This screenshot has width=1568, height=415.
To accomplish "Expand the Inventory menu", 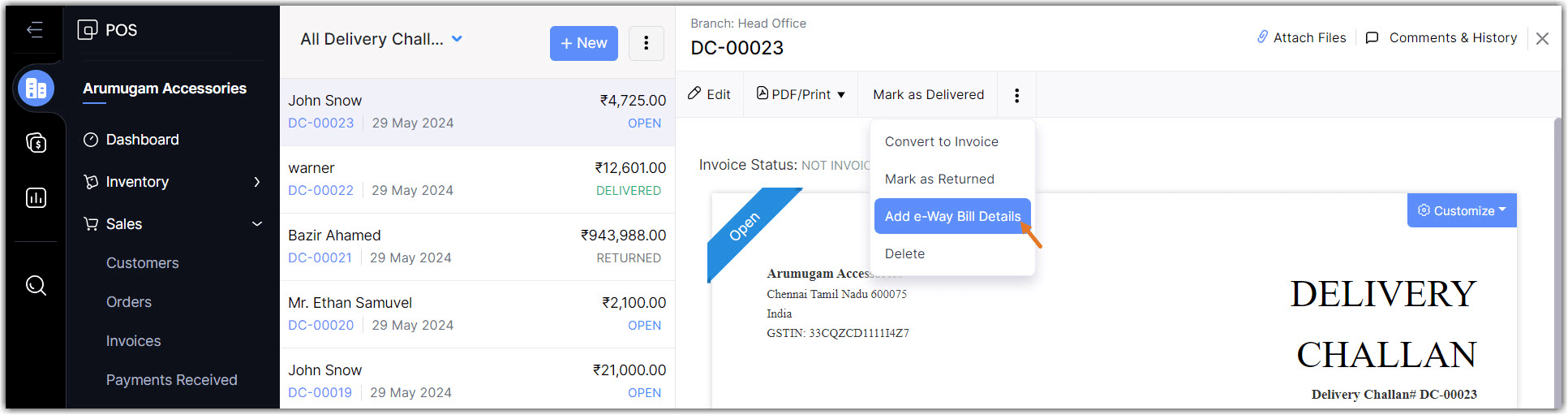I will click(x=256, y=182).
